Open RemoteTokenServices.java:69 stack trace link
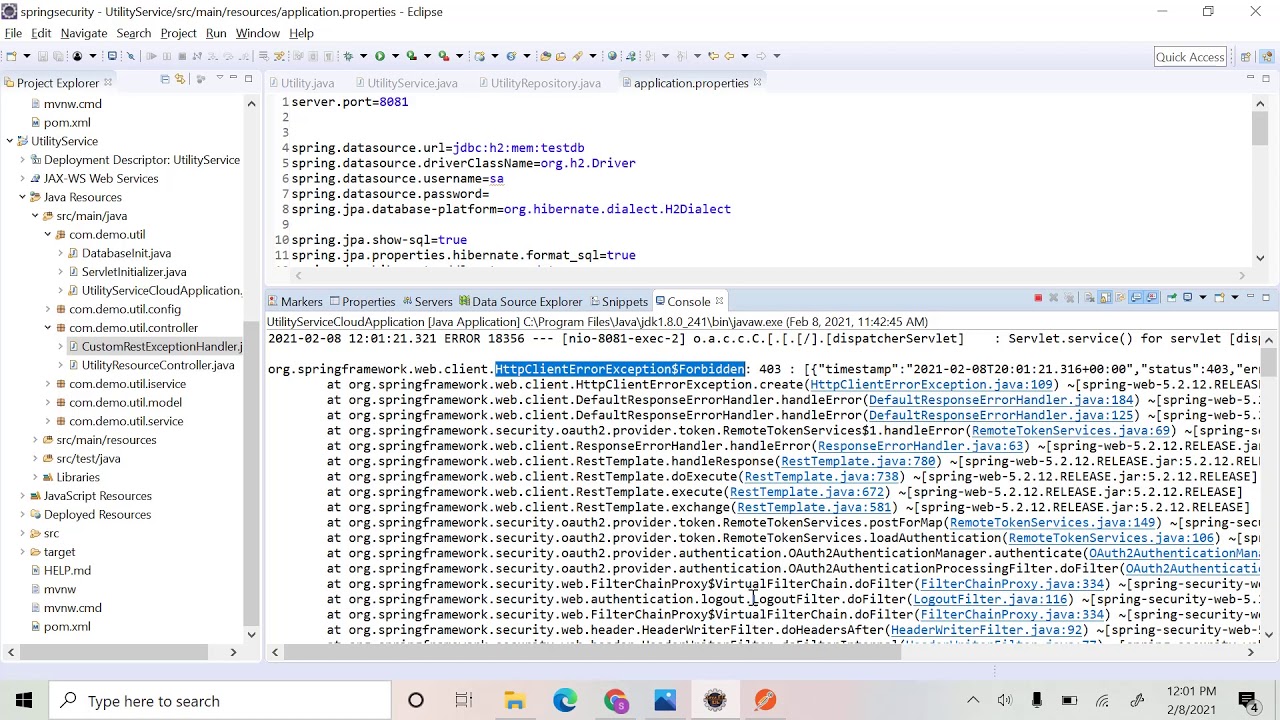 1071,430
